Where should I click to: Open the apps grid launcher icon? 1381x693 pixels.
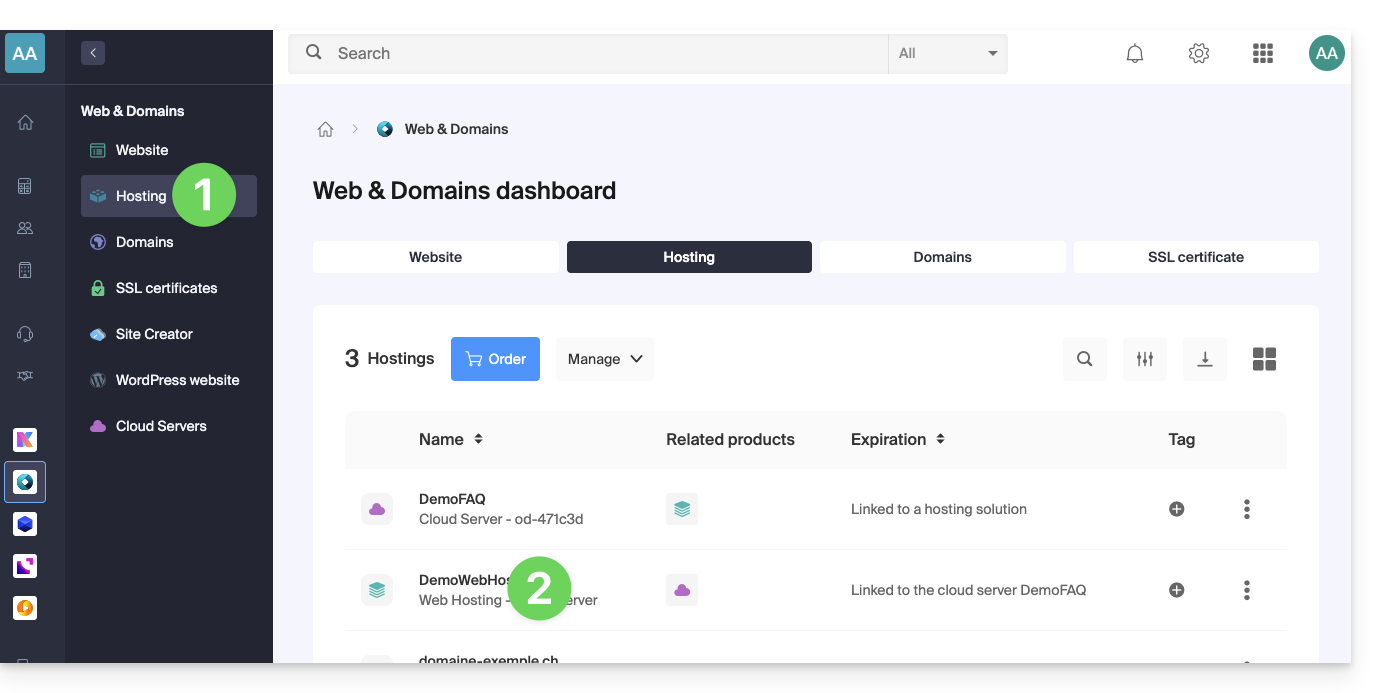click(1263, 54)
